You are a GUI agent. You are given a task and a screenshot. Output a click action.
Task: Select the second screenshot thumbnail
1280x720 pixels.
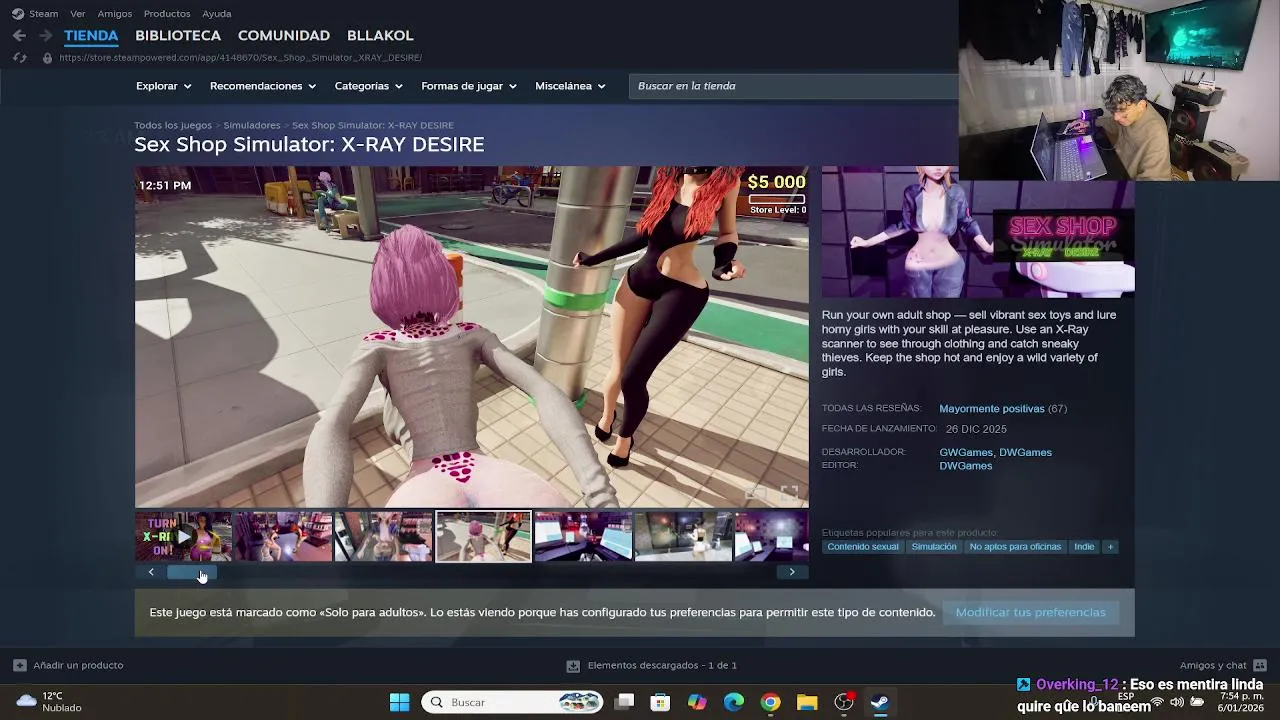tap(283, 537)
